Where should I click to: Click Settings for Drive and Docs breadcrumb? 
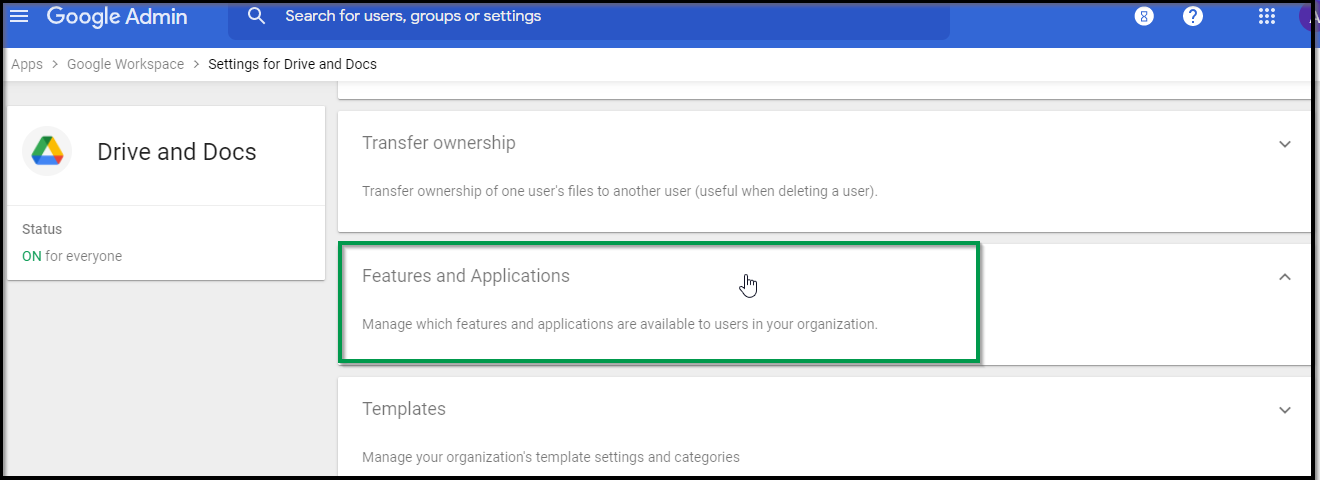292,64
